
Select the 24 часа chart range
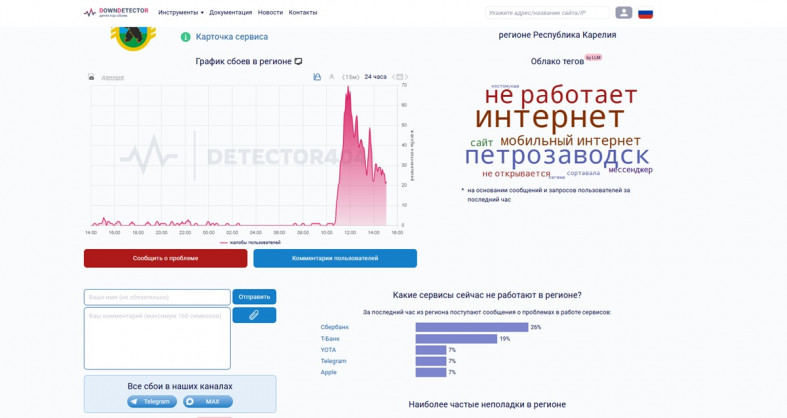(x=375, y=77)
